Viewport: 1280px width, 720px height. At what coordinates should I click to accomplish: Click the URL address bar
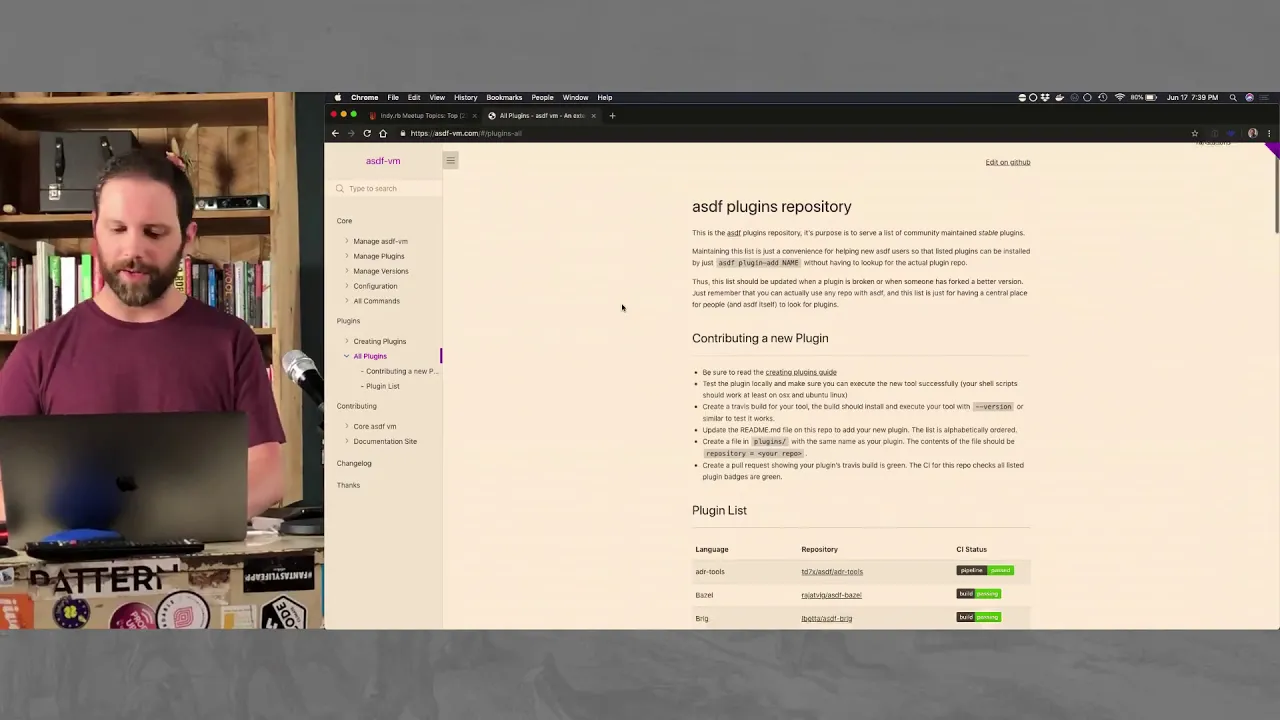[x=790, y=133]
